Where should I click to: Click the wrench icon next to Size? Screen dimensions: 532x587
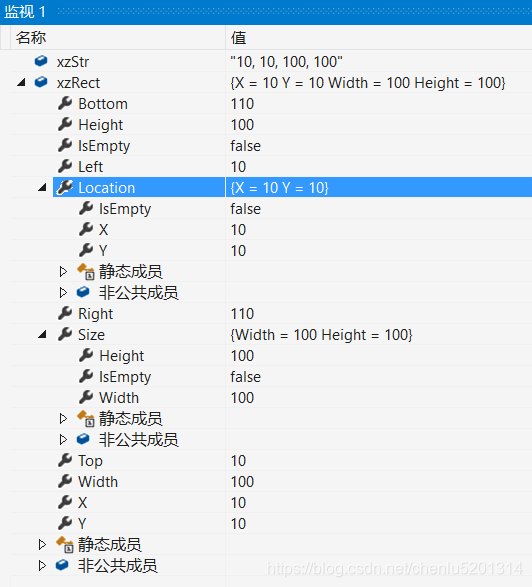click(x=65, y=334)
